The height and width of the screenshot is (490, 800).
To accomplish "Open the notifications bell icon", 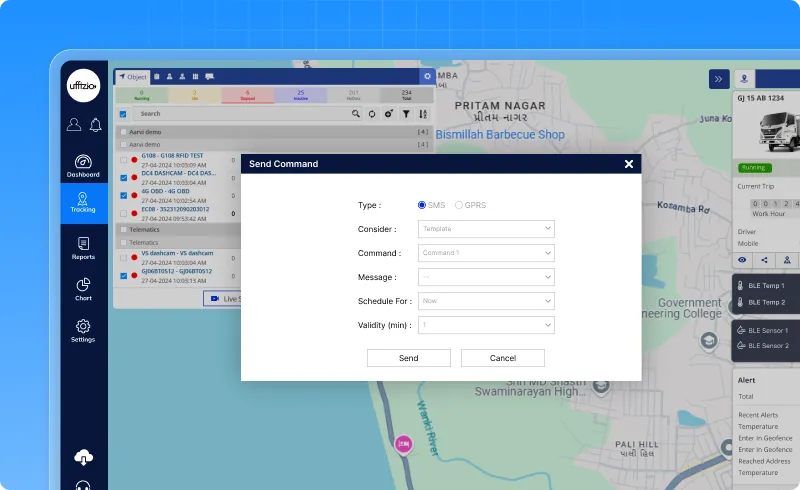I will (x=96, y=125).
